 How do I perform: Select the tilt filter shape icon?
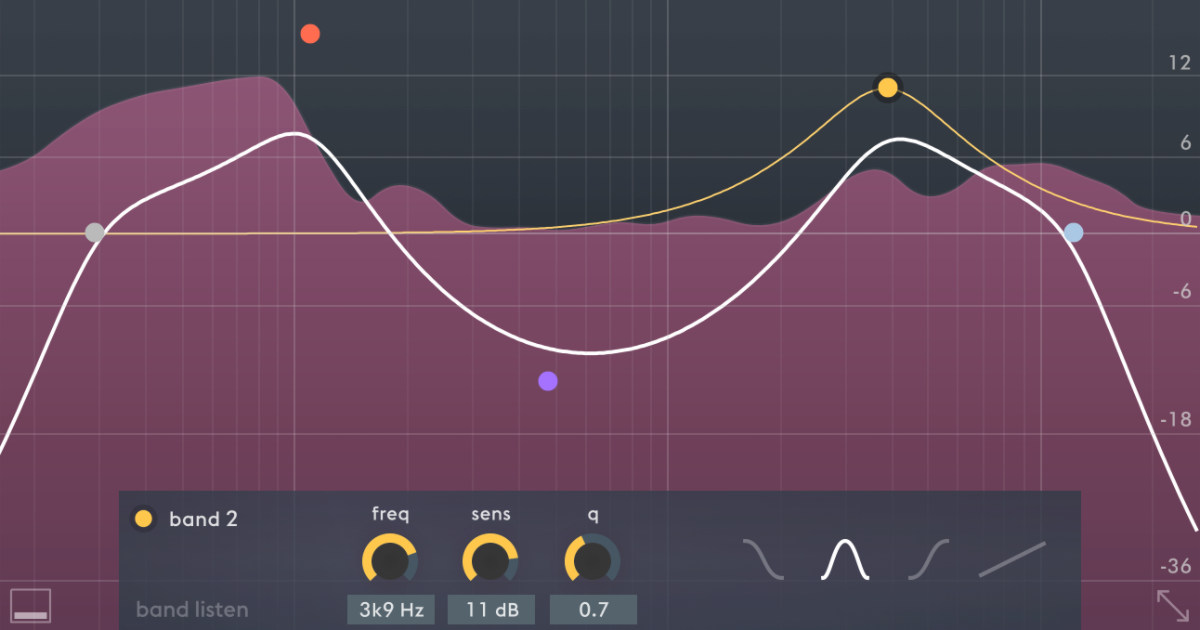[1012, 560]
